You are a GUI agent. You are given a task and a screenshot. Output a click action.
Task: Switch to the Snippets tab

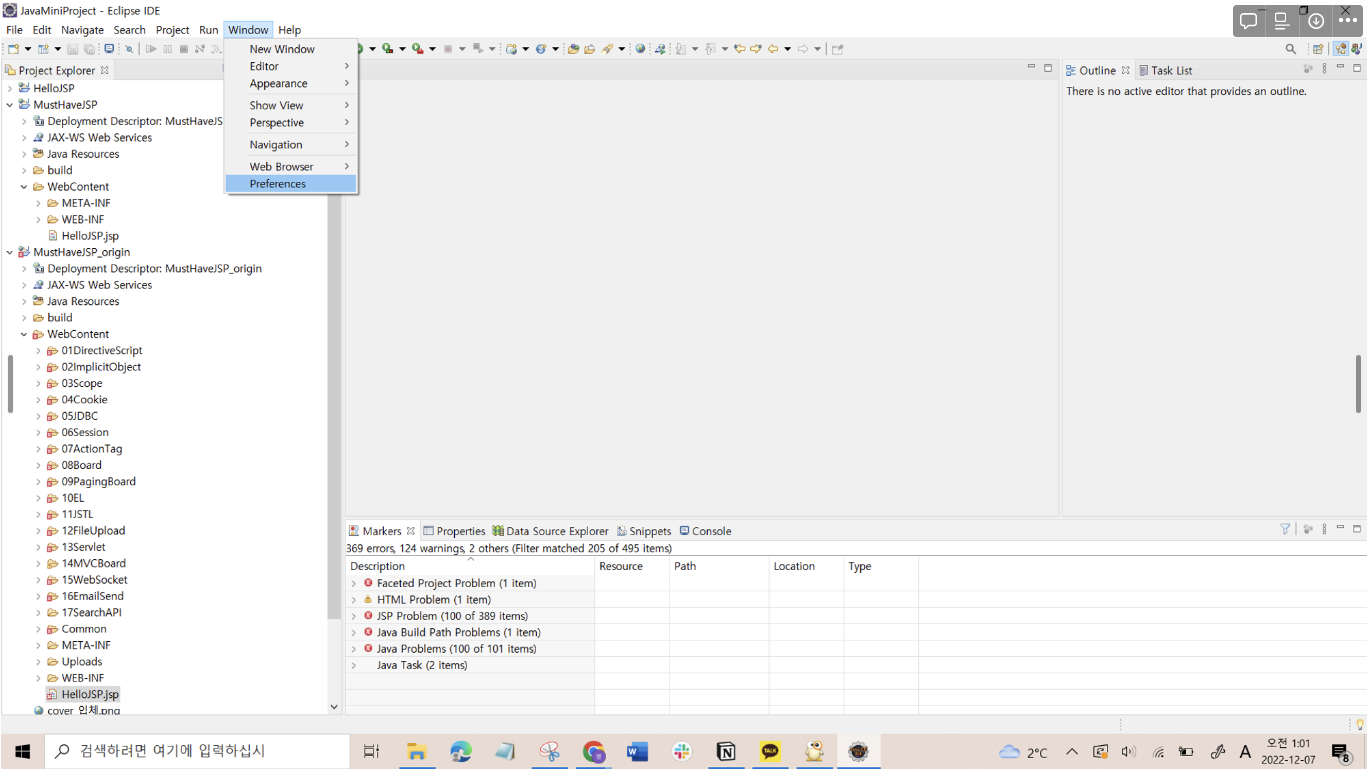point(643,531)
